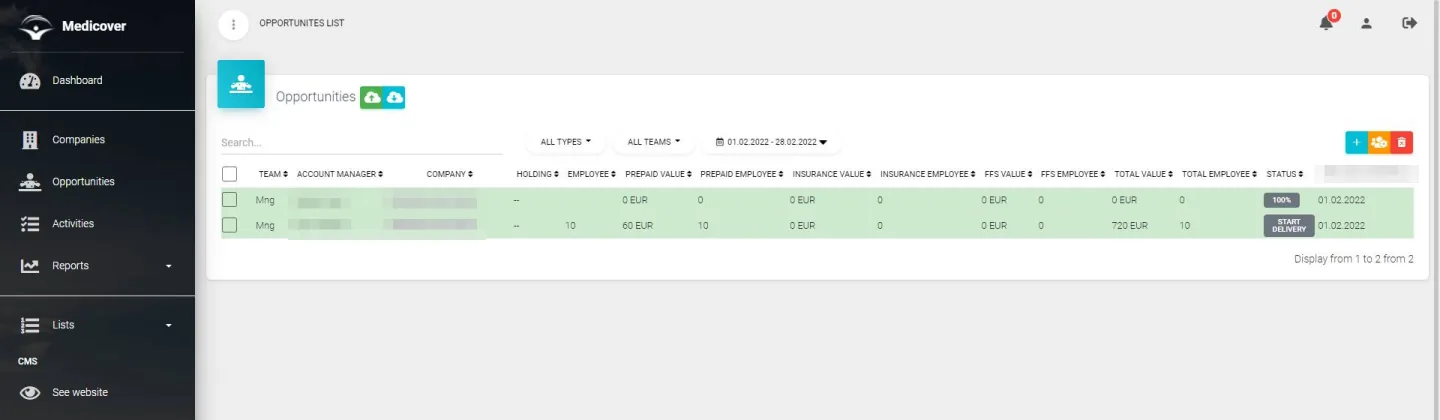Click the Medicover logo
Viewport: 1440px width, 420px height.
(x=36, y=26)
